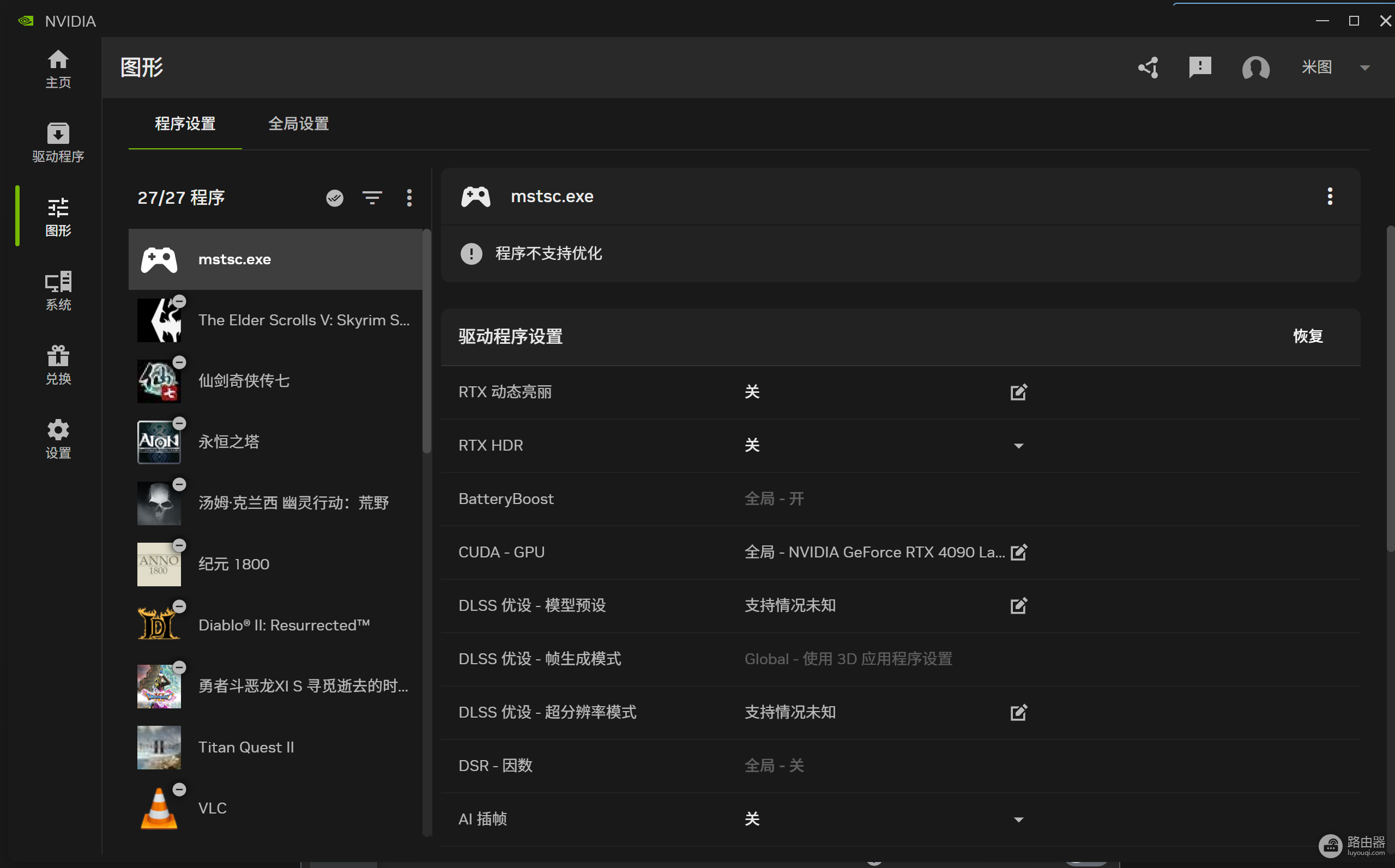Screen dimensions: 1395x868
Task: Select 纪元 1800 in program list
Action: [276, 564]
